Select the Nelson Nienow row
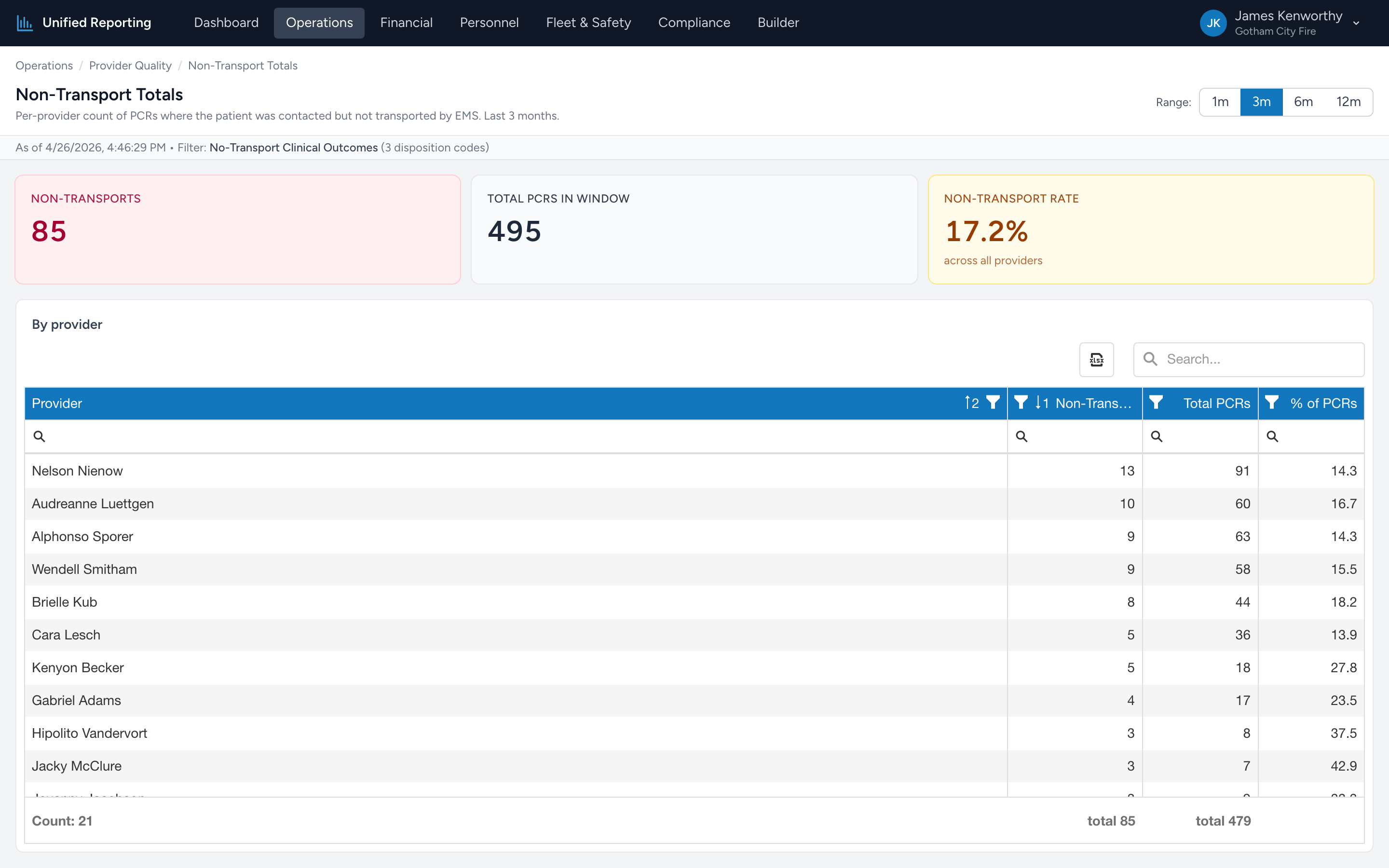1389x868 pixels. (694, 471)
